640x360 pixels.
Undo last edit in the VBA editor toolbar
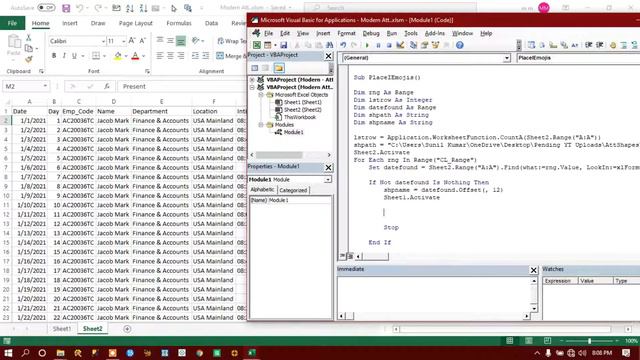[x=343, y=45]
